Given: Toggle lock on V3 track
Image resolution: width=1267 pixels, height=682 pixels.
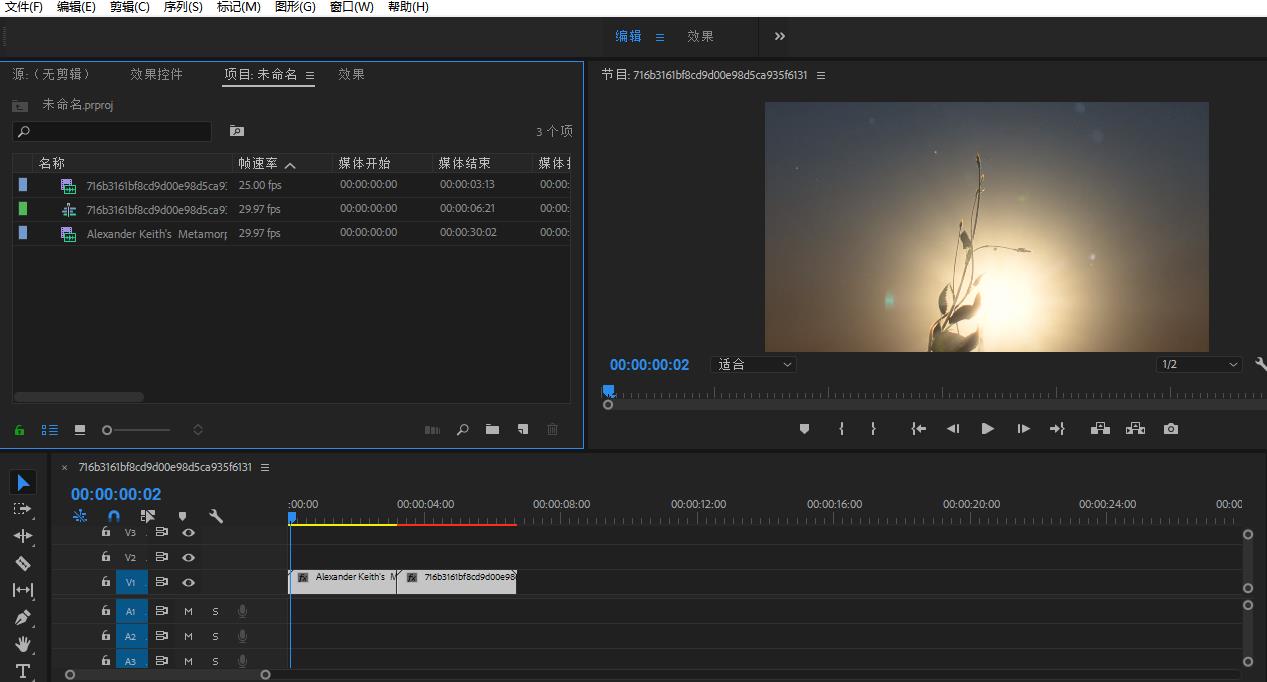Looking at the screenshot, I should pyautogui.click(x=106, y=532).
